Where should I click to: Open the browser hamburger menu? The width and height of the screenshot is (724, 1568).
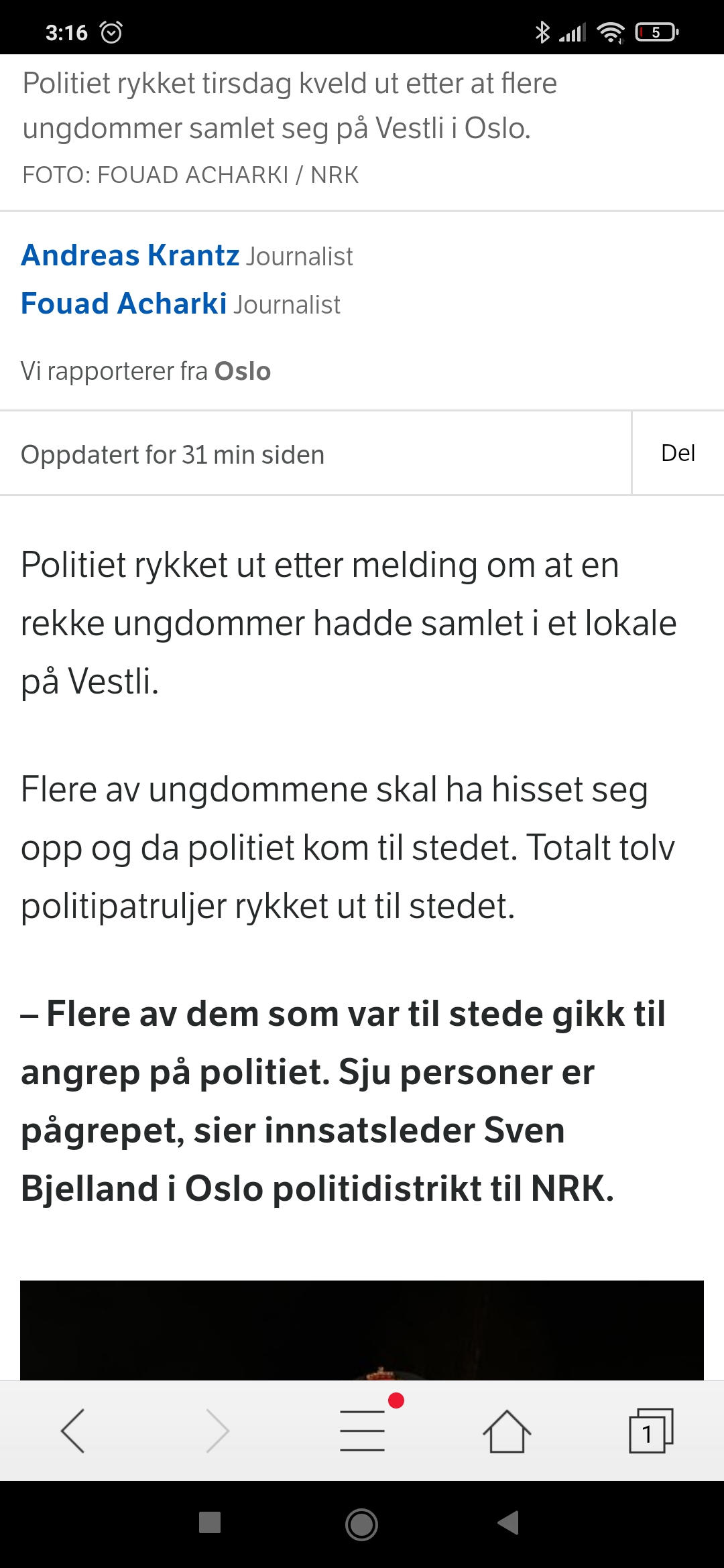point(363,1431)
